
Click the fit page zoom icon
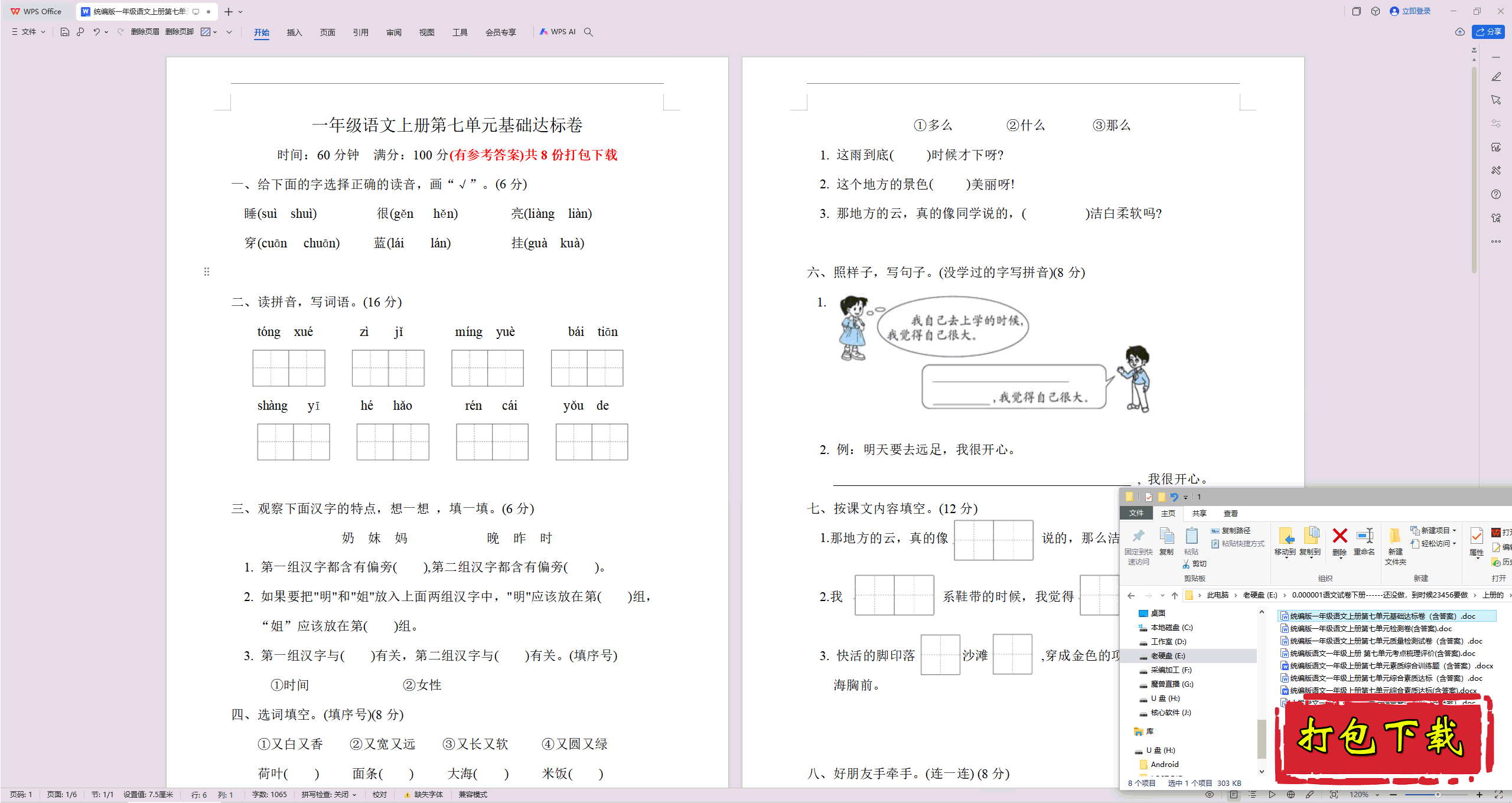coord(1334,795)
